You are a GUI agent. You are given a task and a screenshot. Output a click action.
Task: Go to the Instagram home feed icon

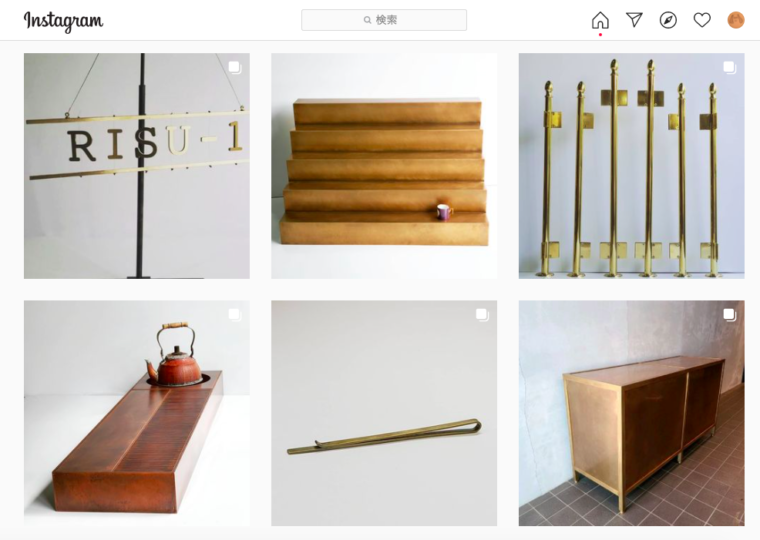[x=600, y=20]
